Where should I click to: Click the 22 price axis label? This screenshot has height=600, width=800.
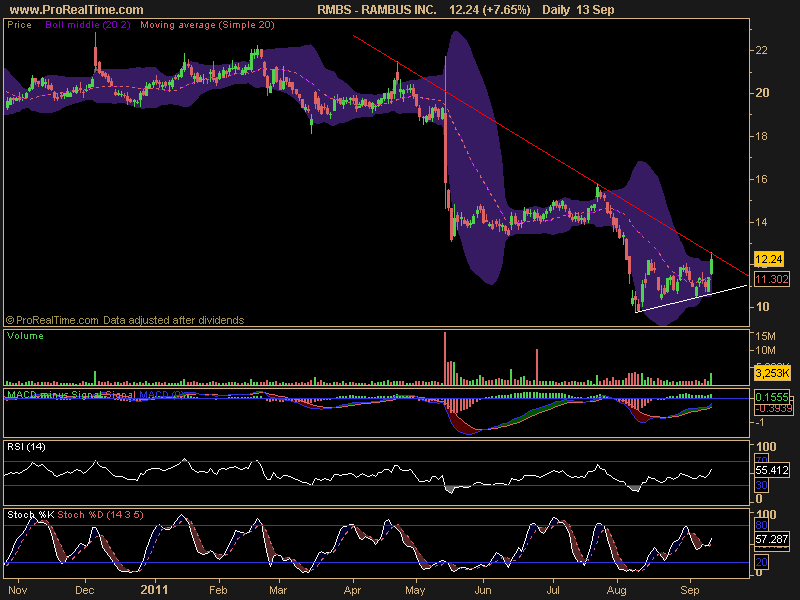(762, 50)
